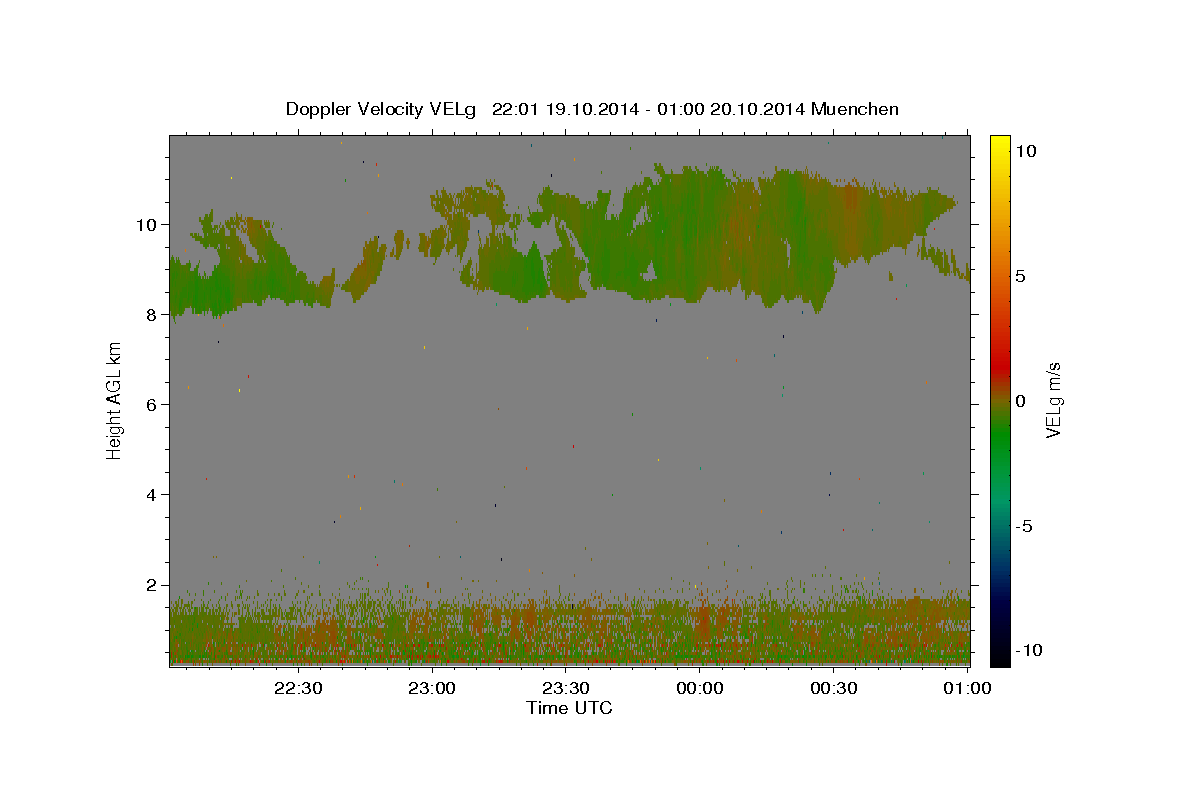The height and width of the screenshot is (800, 1200).
Task: Click the y-axis height tick label 10
Action: pos(148,224)
